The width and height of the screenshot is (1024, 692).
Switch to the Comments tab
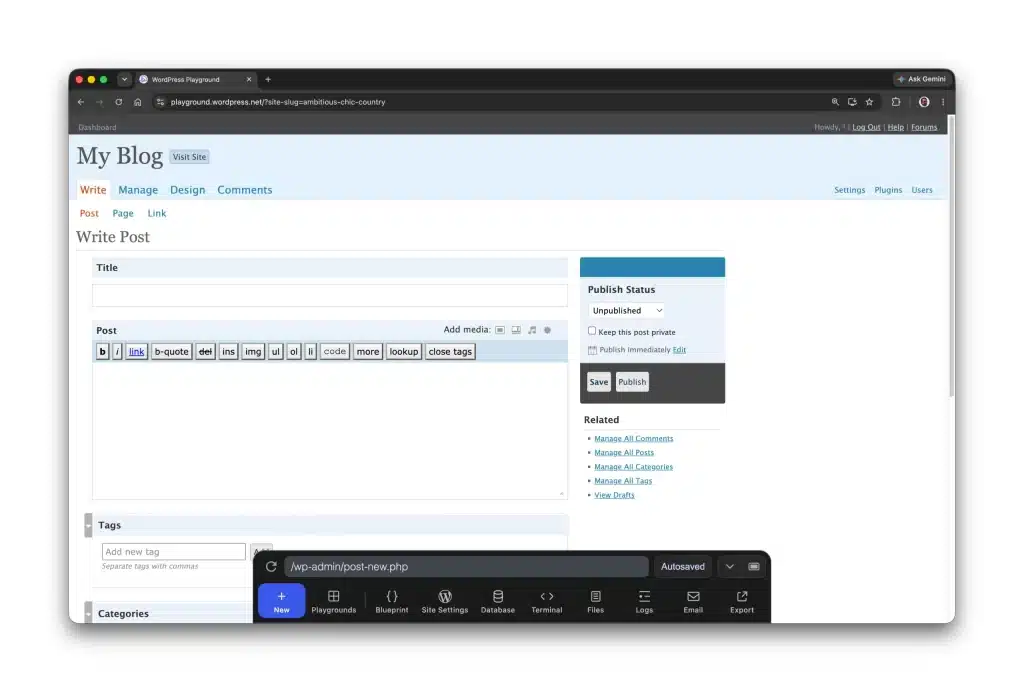point(245,190)
